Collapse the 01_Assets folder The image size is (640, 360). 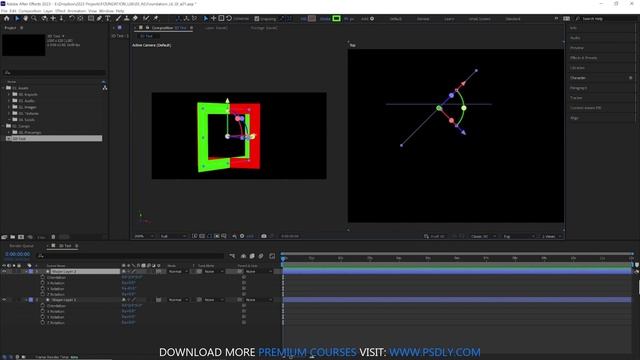coord(3,88)
